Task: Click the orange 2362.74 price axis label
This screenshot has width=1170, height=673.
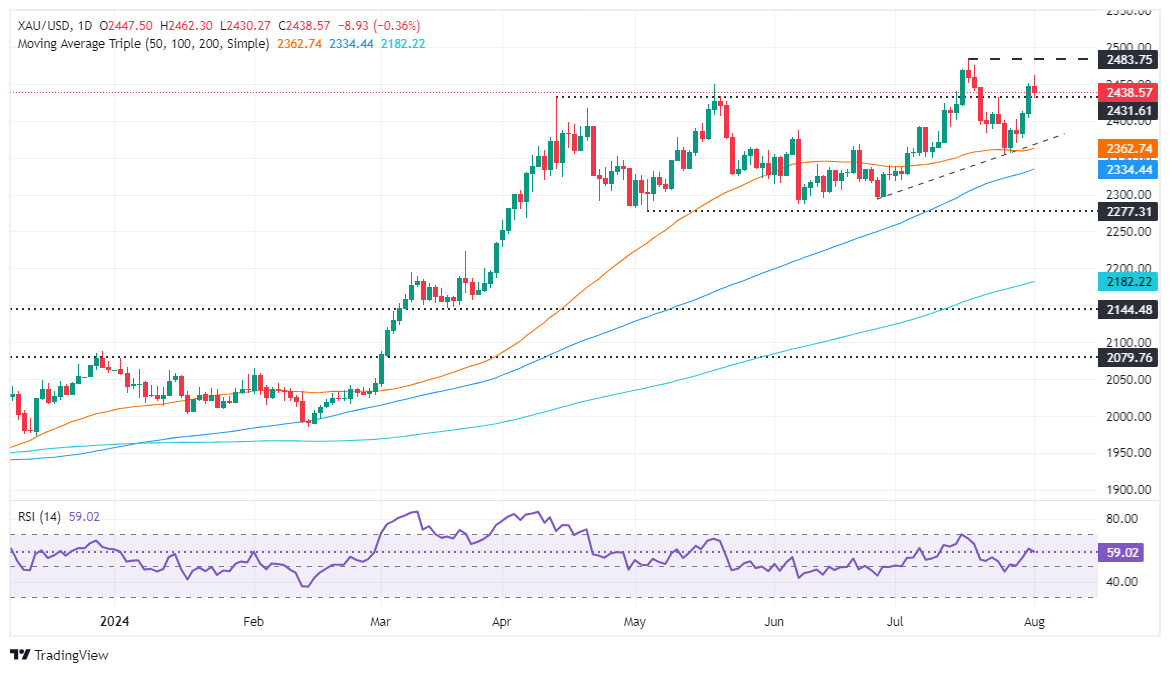Action: pyautogui.click(x=1127, y=148)
